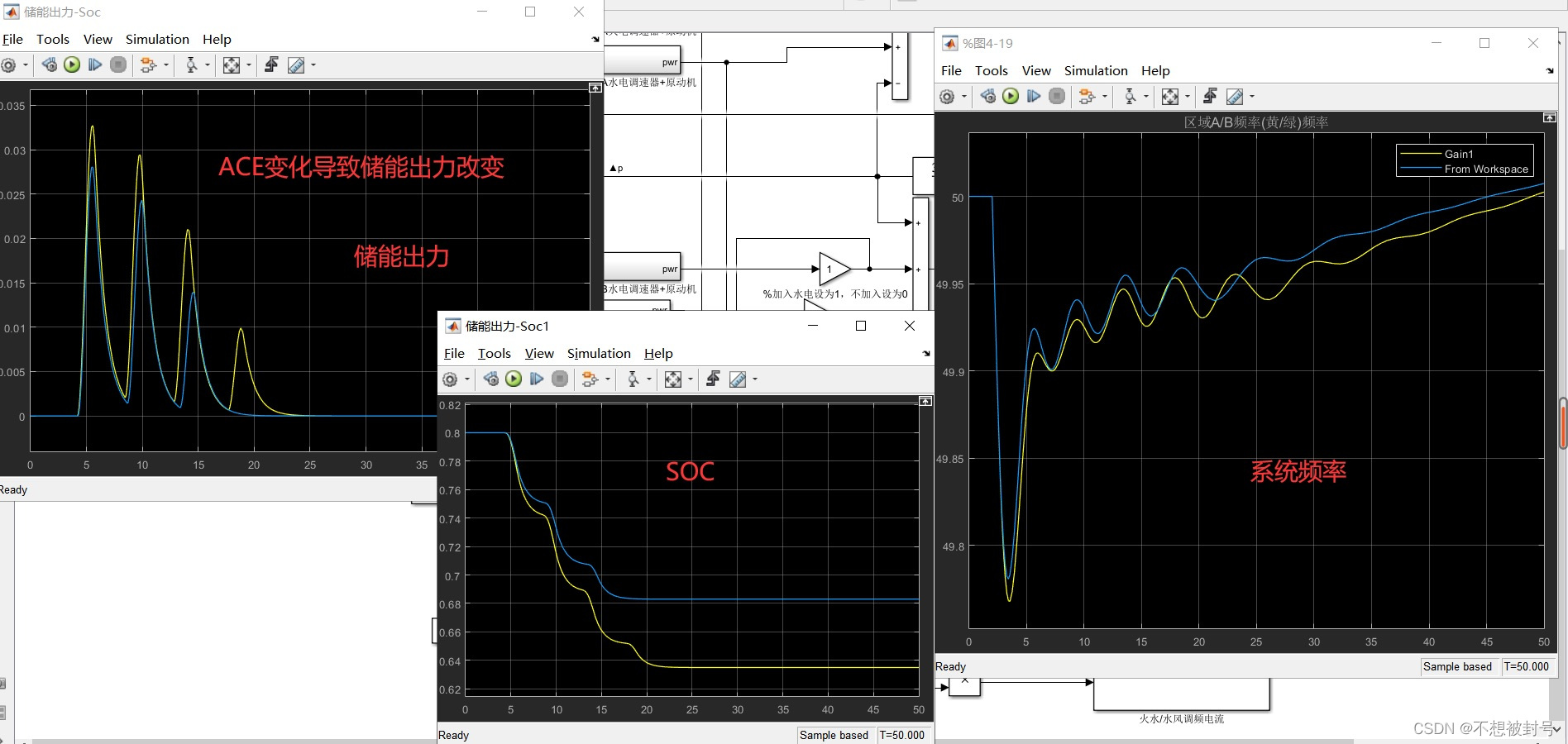Viewport: 1568px width, 744px height.
Task: Step forward in the 储能出力-Soc scope
Action: click(x=95, y=64)
